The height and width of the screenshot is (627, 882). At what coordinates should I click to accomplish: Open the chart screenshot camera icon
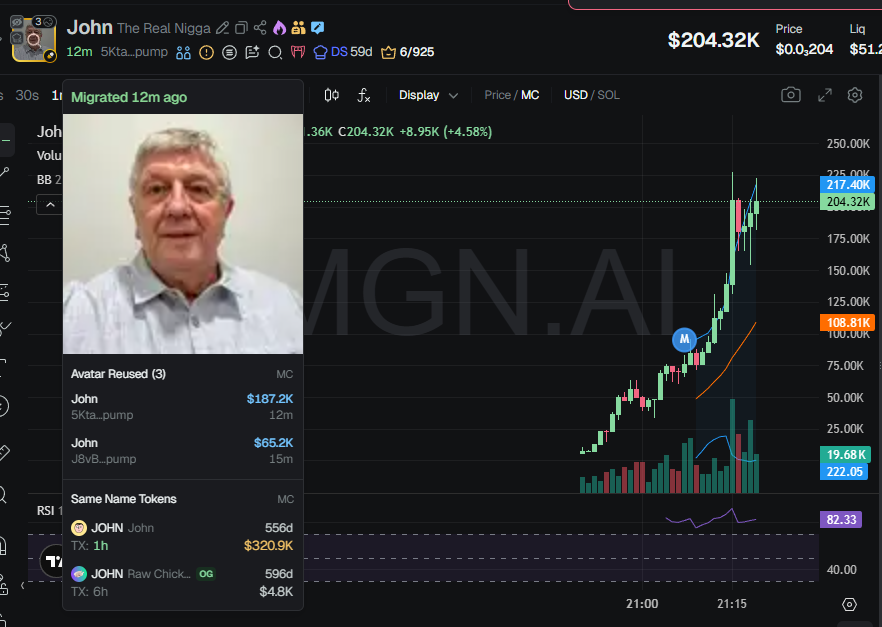tap(791, 95)
